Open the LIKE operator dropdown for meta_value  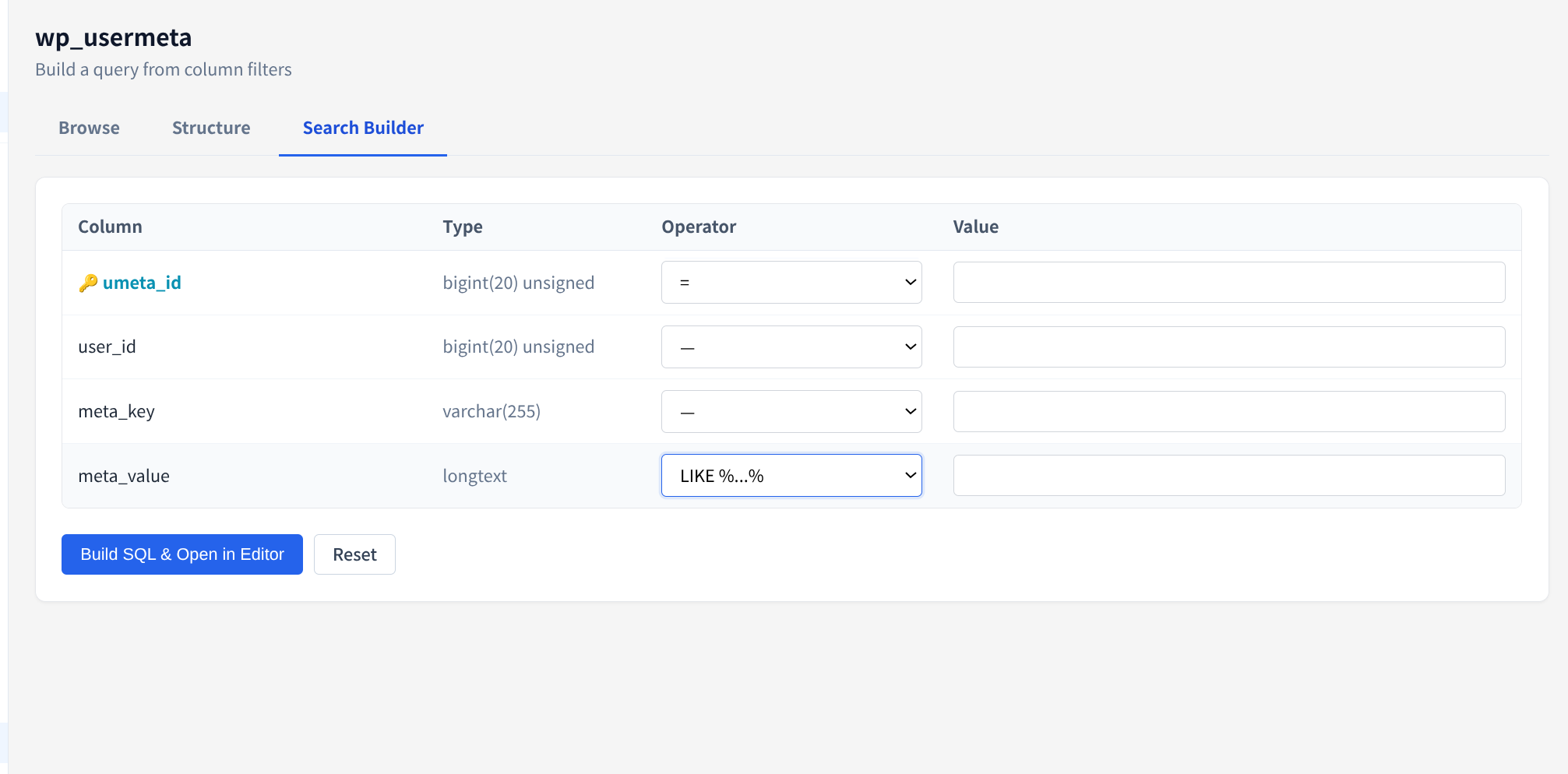click(x=791, y=475)
